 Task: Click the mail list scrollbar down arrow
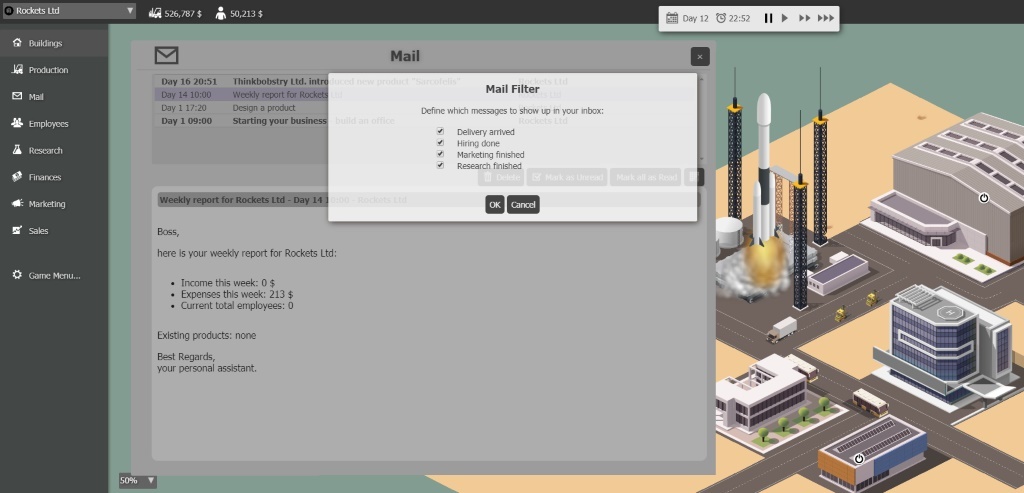(x=701, y=159)
